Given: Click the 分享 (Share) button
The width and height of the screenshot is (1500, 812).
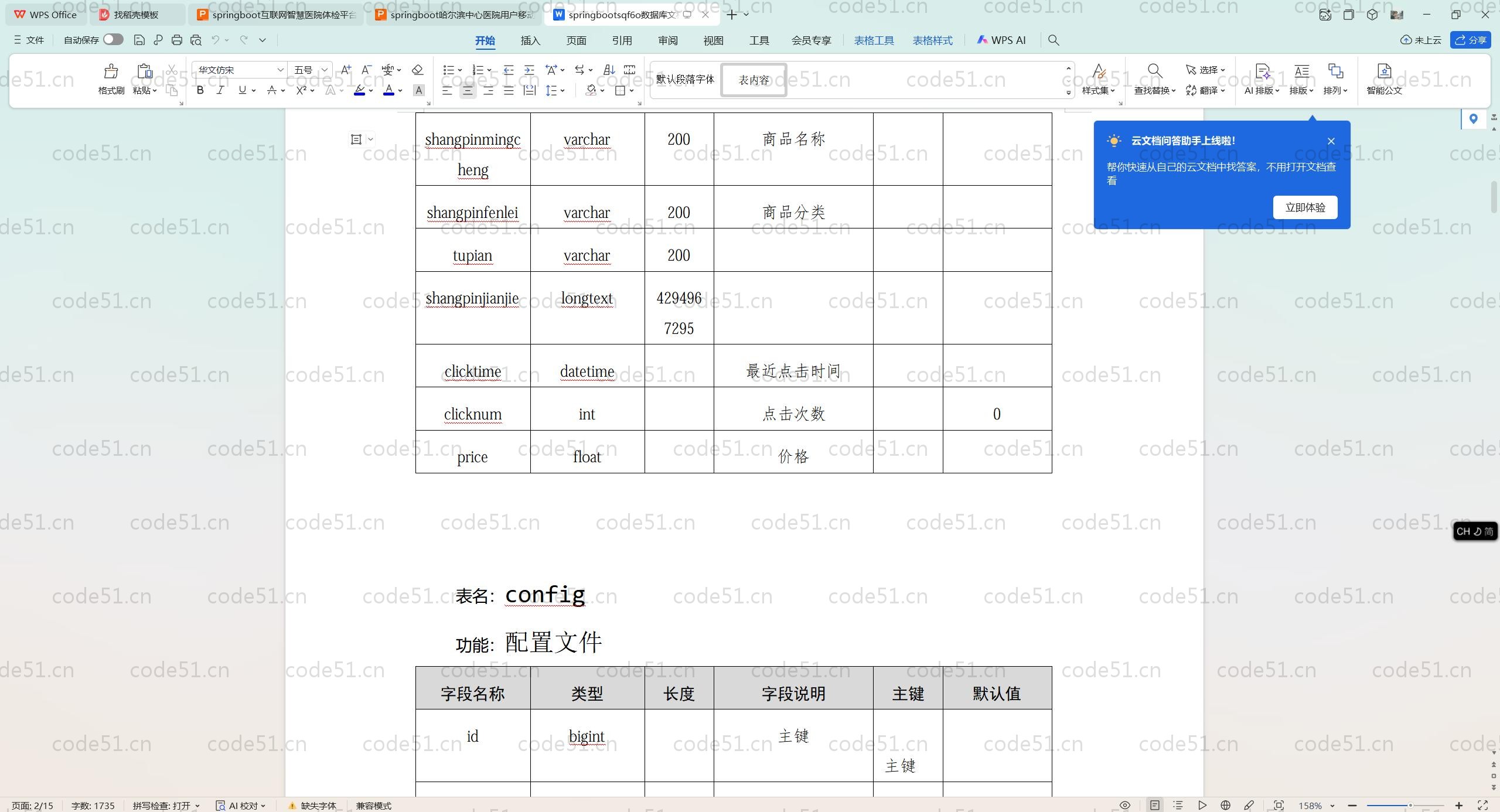Looking at the screenshot, I should point(1471,40).
